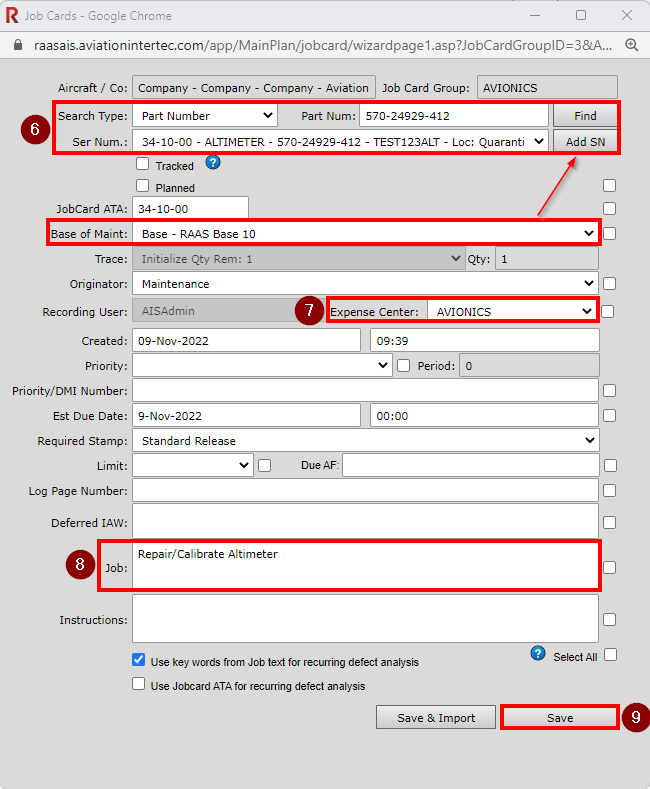This screenshot has width=650, height=789.
Task: Expand the Originator dropdown
Action: 365,284
